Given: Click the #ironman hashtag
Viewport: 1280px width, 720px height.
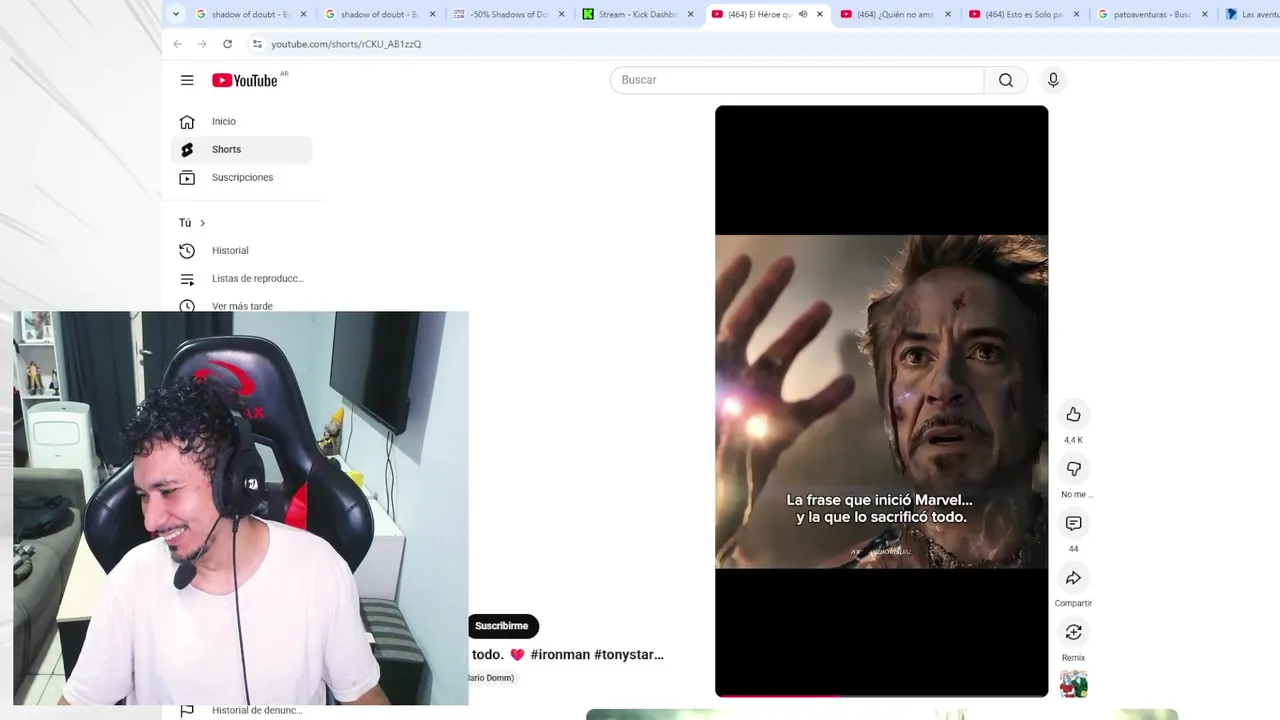Looking at the screenshot, I should click(560, 654).
